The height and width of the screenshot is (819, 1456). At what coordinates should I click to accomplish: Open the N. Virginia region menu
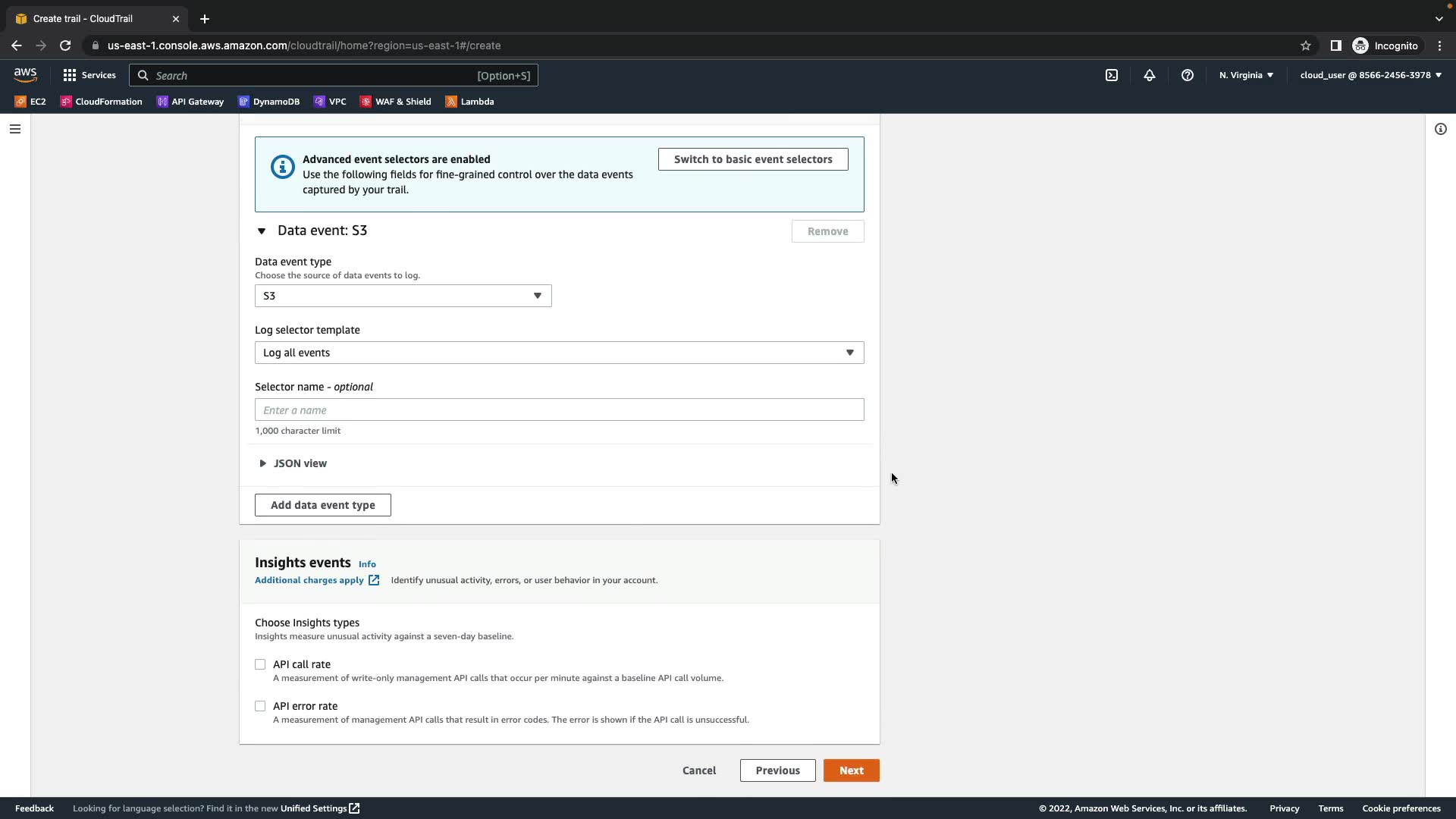(1246, 75)
